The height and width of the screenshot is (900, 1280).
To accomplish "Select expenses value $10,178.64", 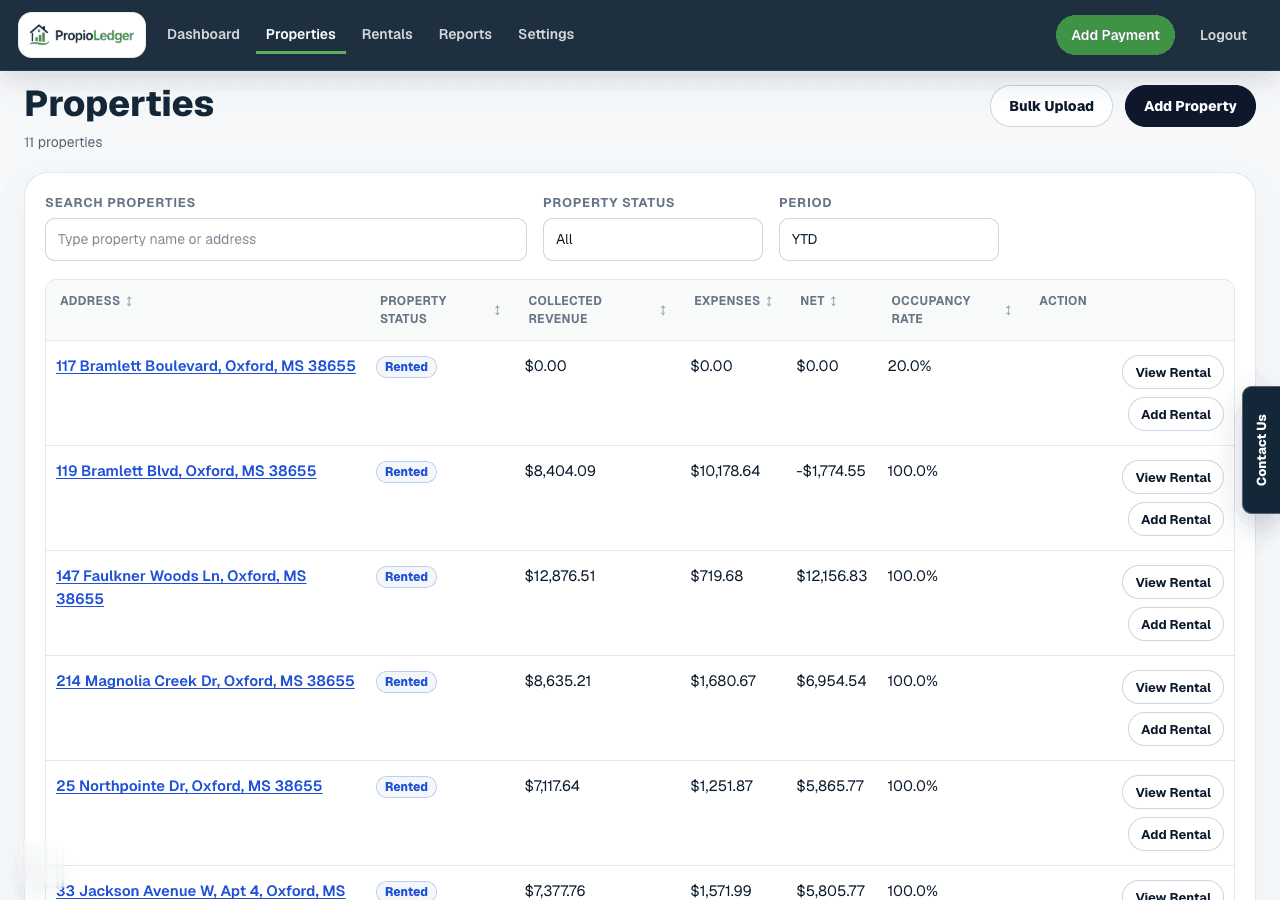I will click(x=725, y=471).
